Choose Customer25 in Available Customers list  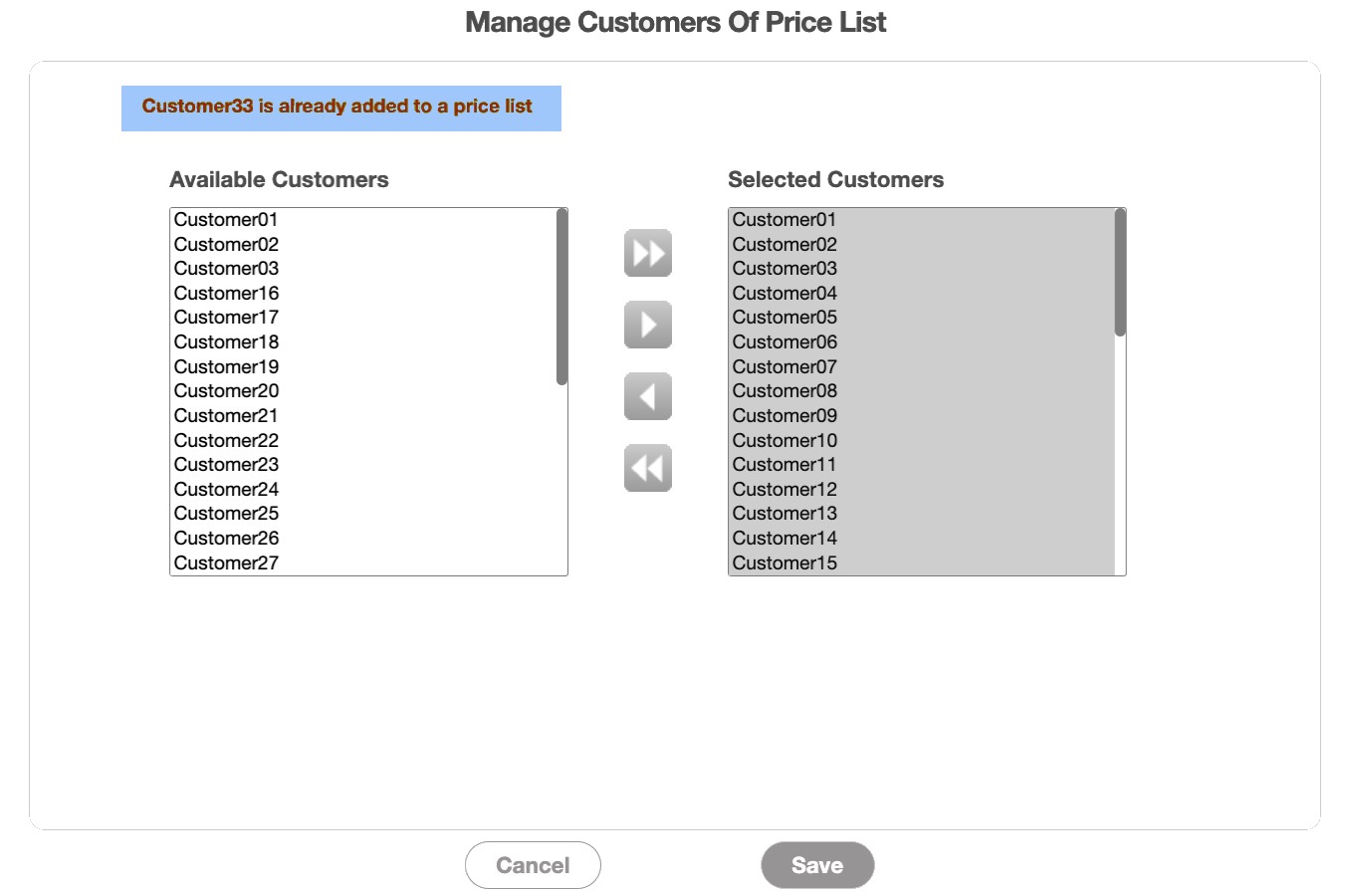click(x=227, y=514)
